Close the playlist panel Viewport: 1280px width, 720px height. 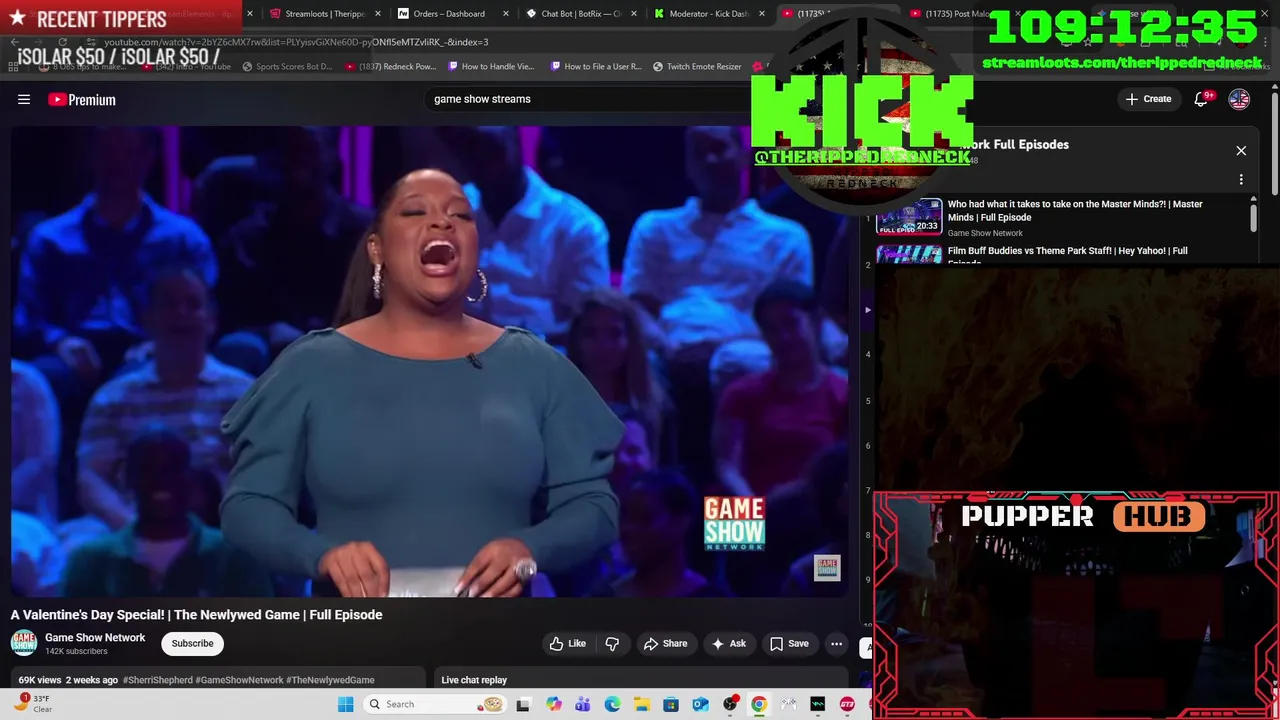(x=1241, y=151)
